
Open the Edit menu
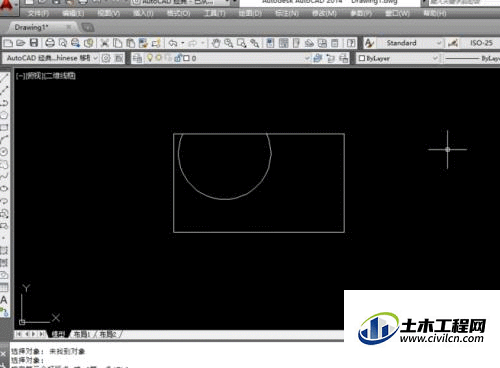pos(73,14)
